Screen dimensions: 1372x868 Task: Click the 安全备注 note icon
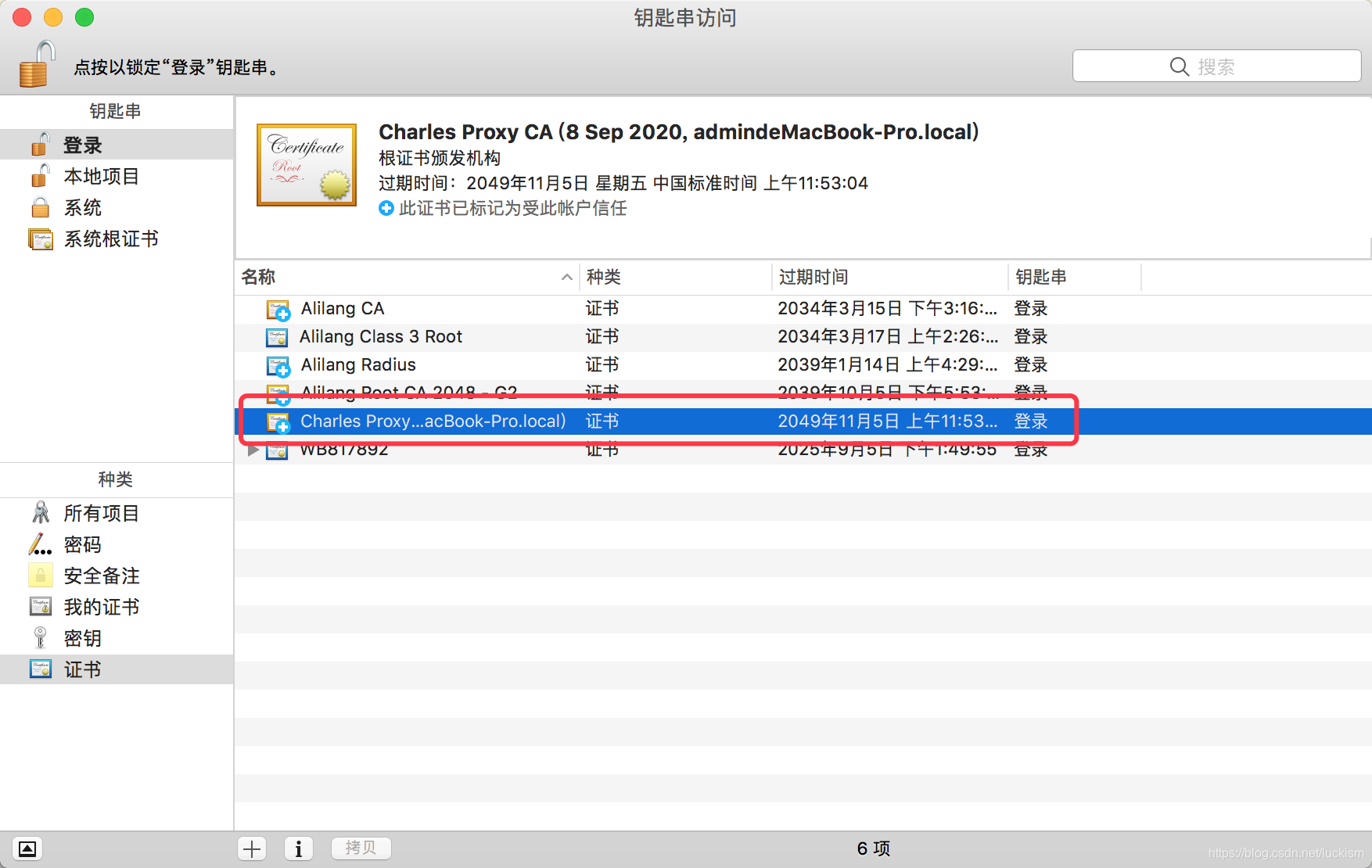pos(41,576)
